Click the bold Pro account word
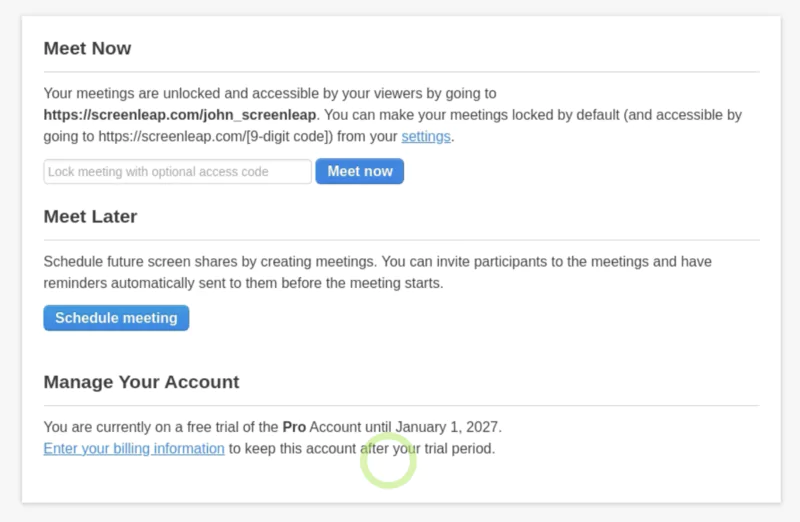This screenshot has width=800, height=522. (294, 427)
